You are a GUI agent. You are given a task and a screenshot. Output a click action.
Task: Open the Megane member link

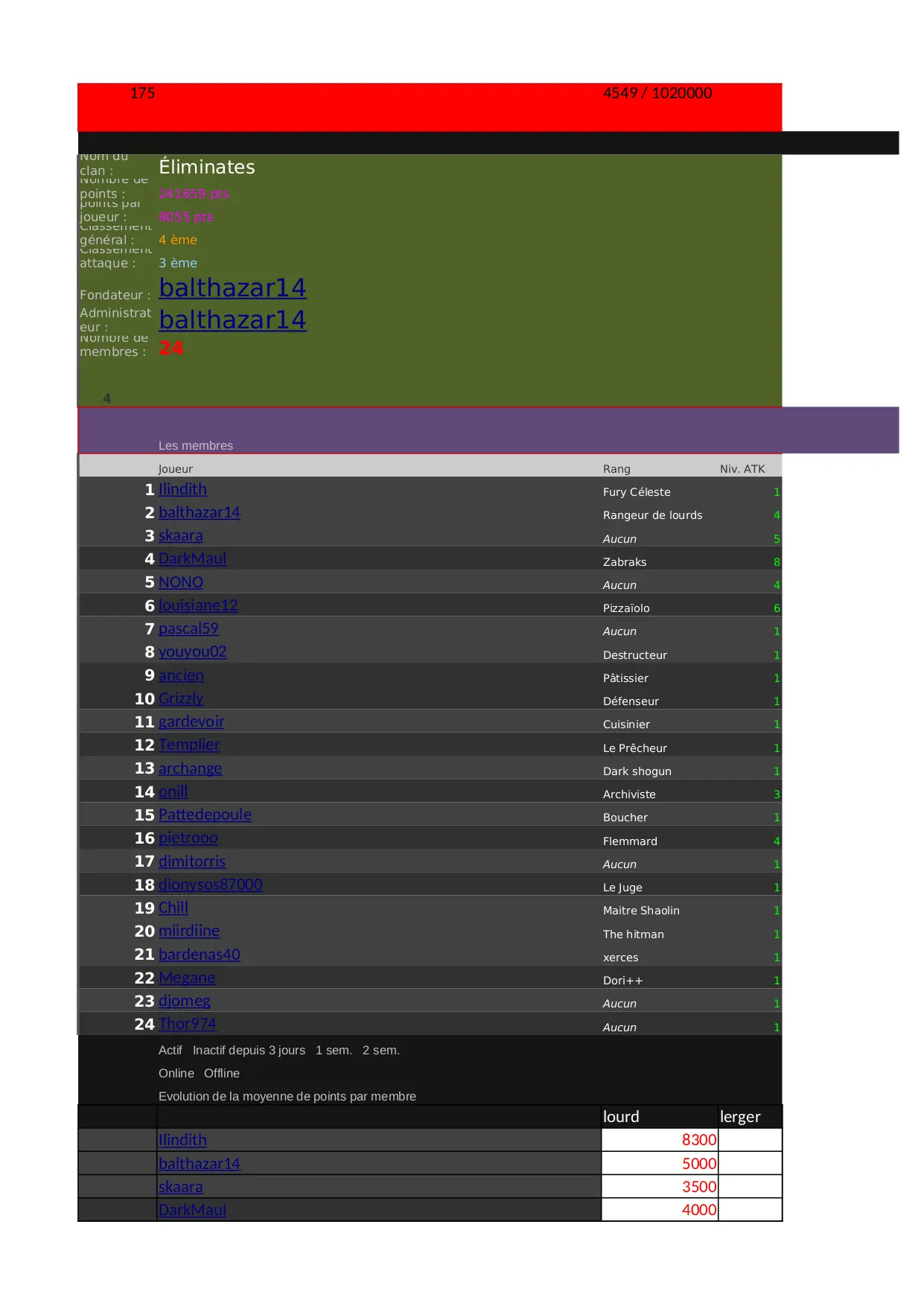pos(186,978)
